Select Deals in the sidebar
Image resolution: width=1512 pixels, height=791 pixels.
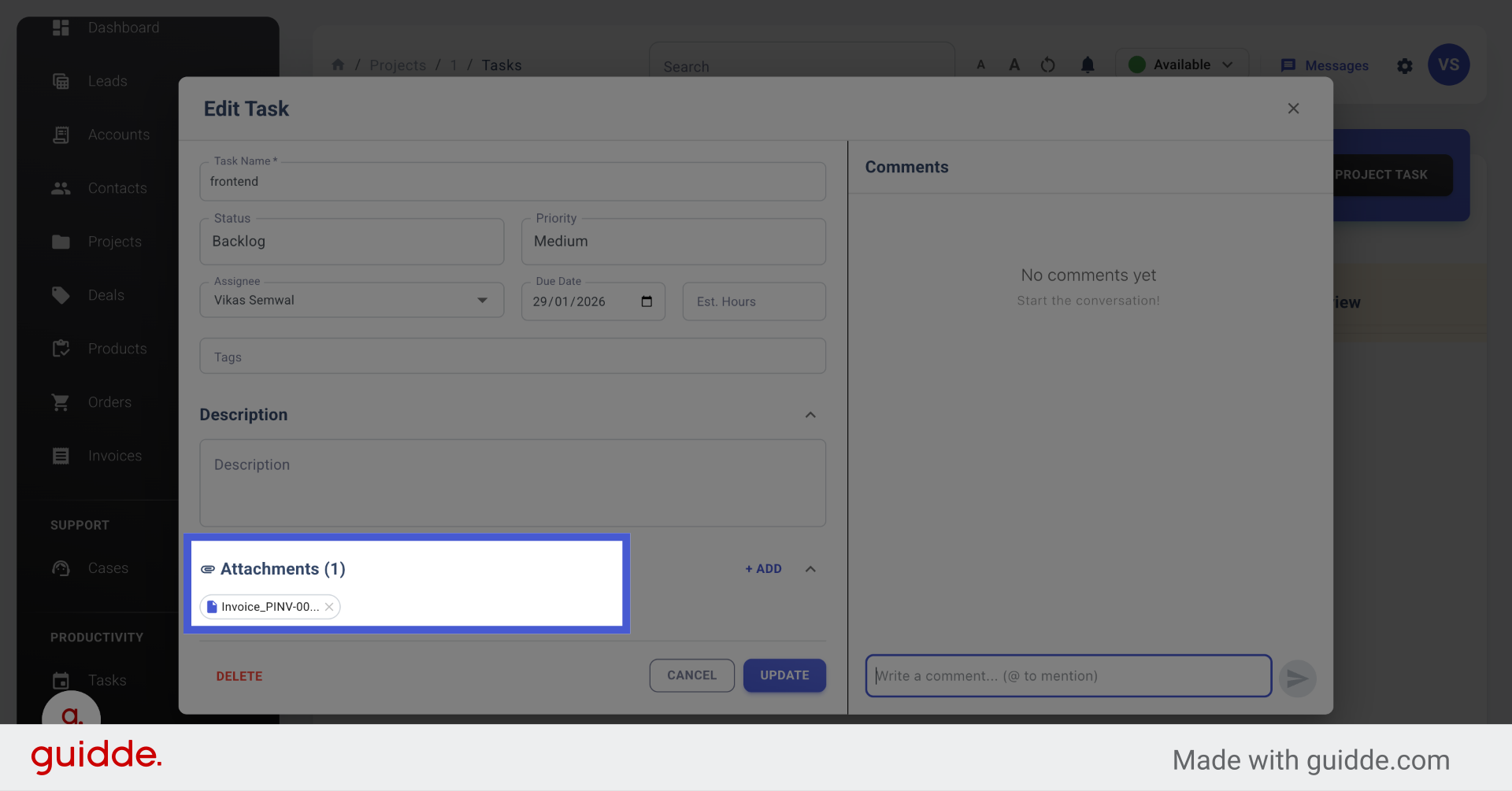[106, 295]
